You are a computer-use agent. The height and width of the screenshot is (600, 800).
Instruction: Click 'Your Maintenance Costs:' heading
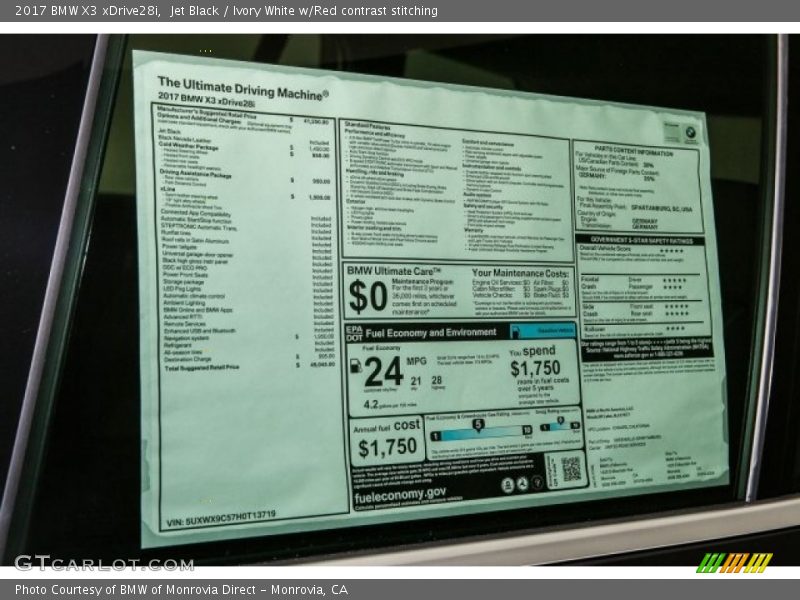click(x=520, y=273)
